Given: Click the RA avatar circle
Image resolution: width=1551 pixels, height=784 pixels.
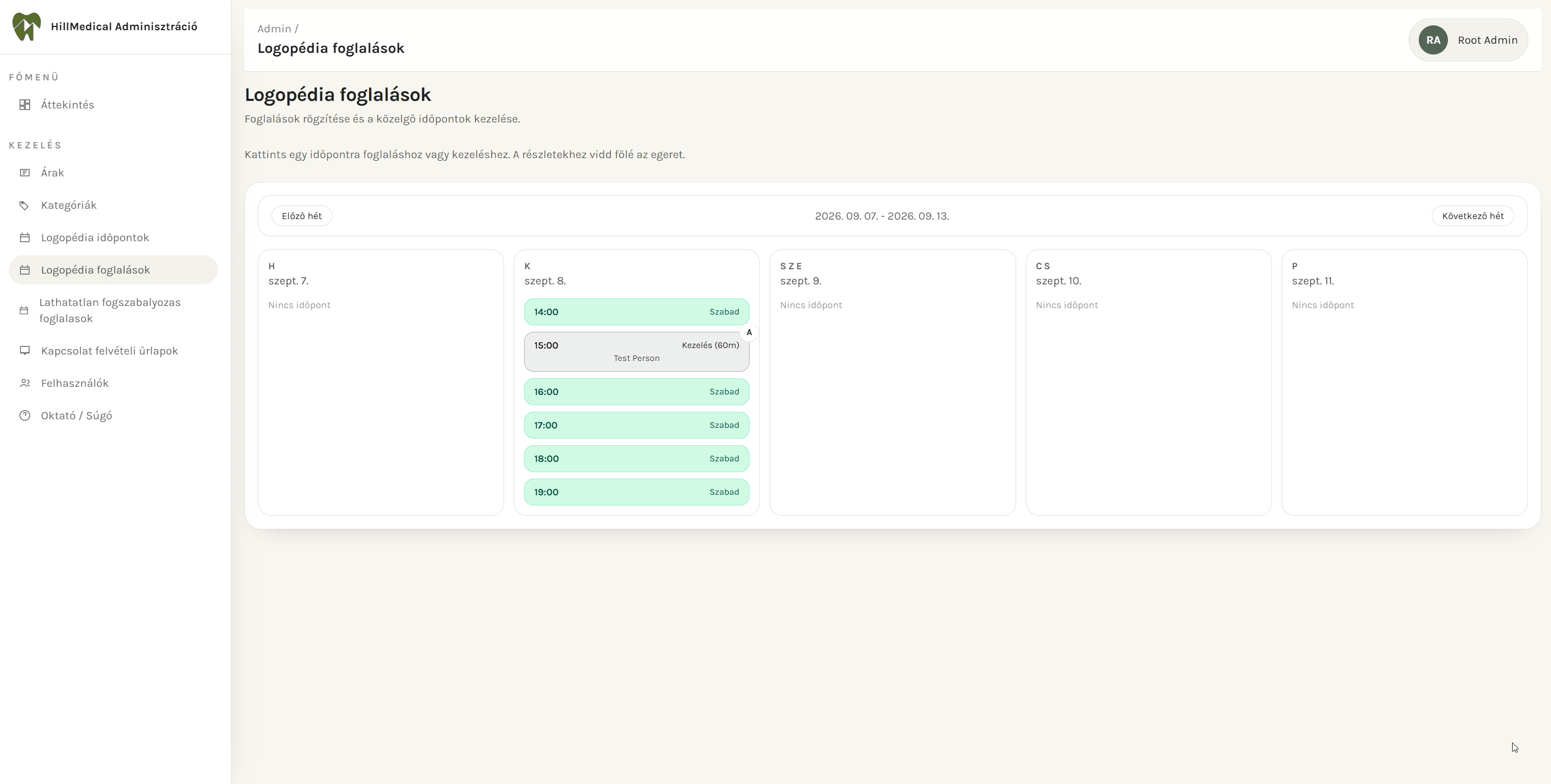Looking at the screenshot, I should pos(1433,40).
